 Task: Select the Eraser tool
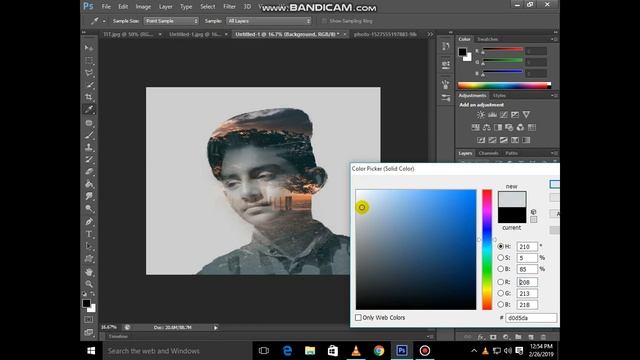(x=89, y=171)
